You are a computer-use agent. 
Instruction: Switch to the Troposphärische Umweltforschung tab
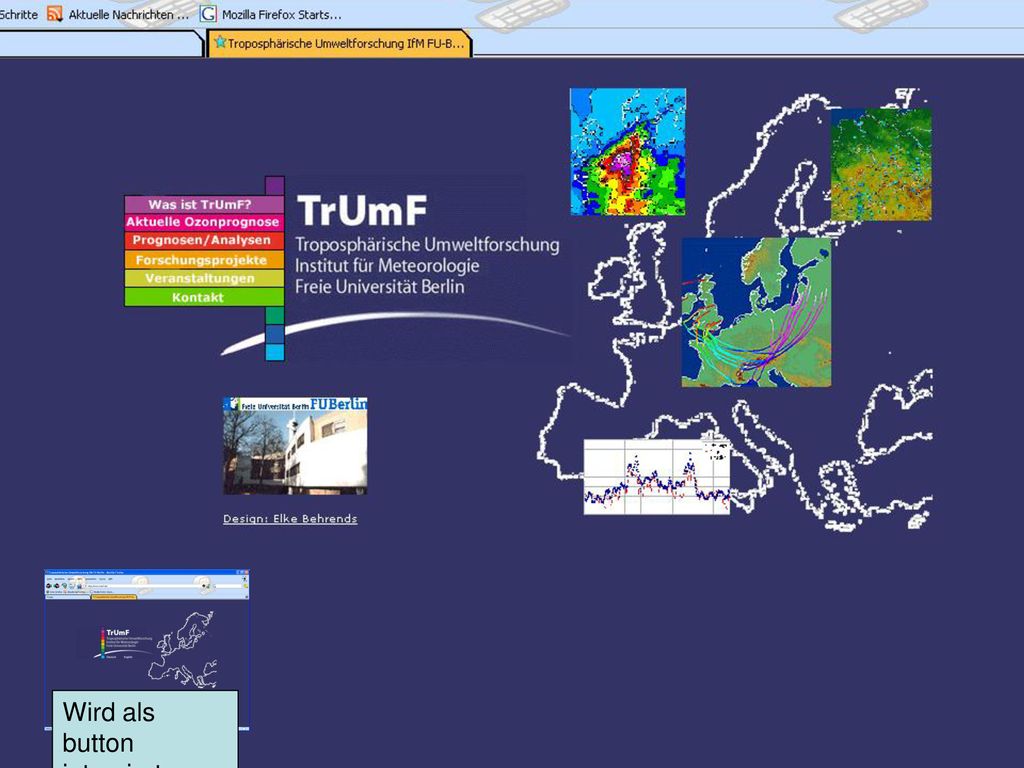(x=339, y=44)
